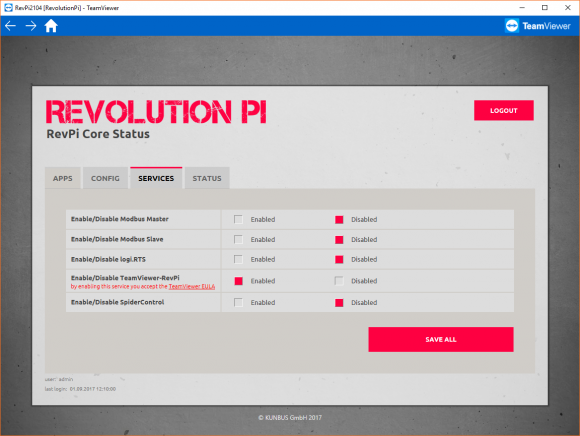Click the TeamViewer app icon in title bar
Image resolution: width=580 pixels, height=436 pixels.
8,7
